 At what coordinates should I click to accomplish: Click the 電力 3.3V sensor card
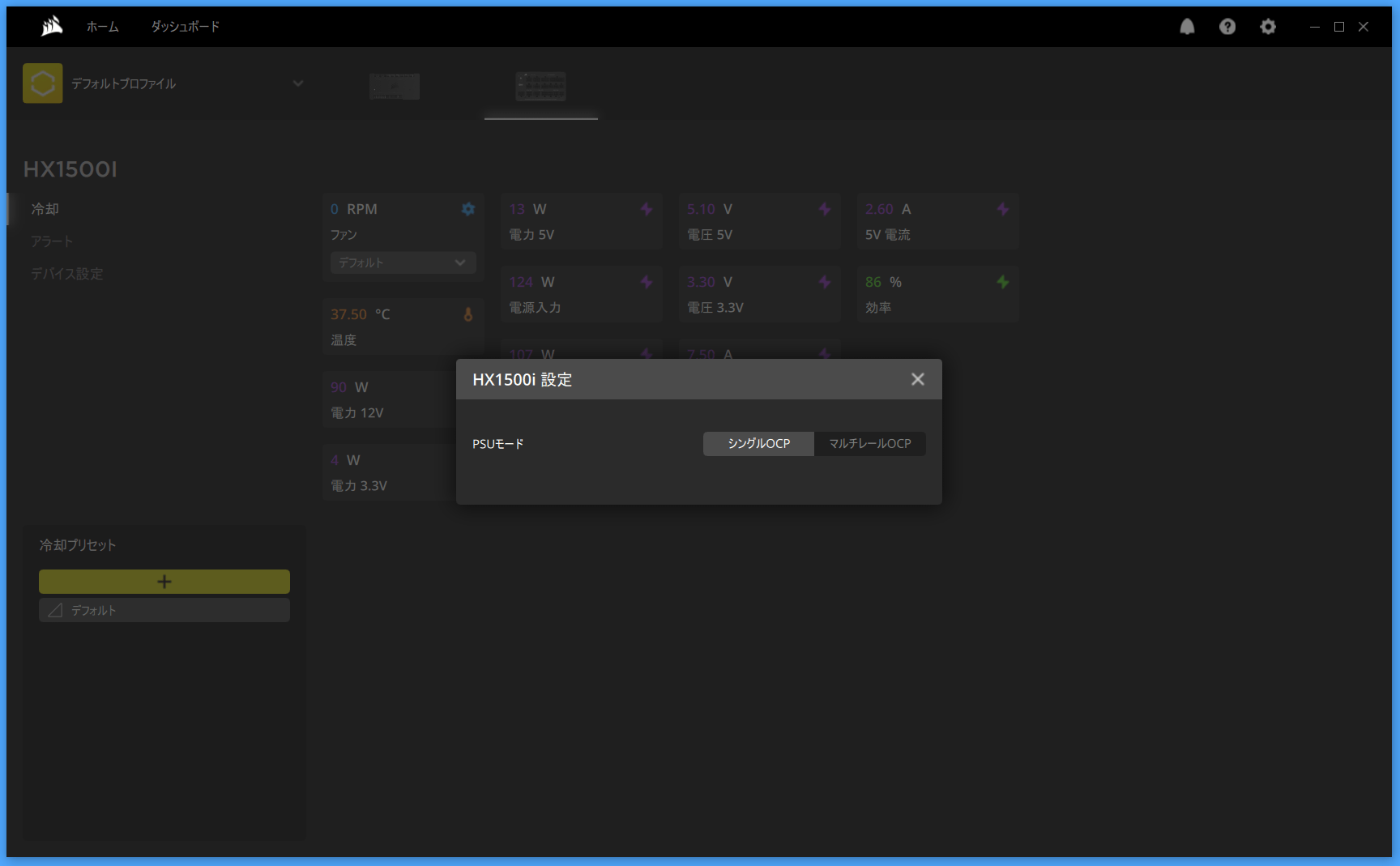[x=389, y=472]
